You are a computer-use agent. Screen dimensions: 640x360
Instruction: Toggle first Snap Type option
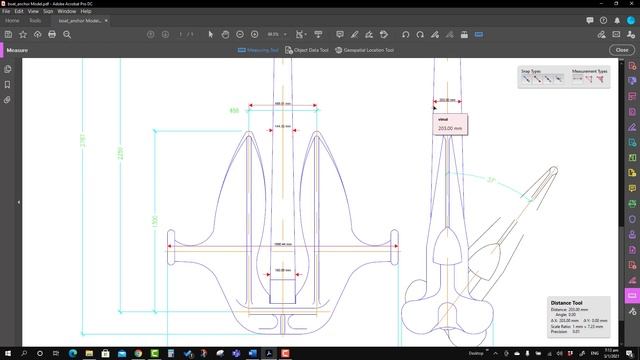[527, 79]
